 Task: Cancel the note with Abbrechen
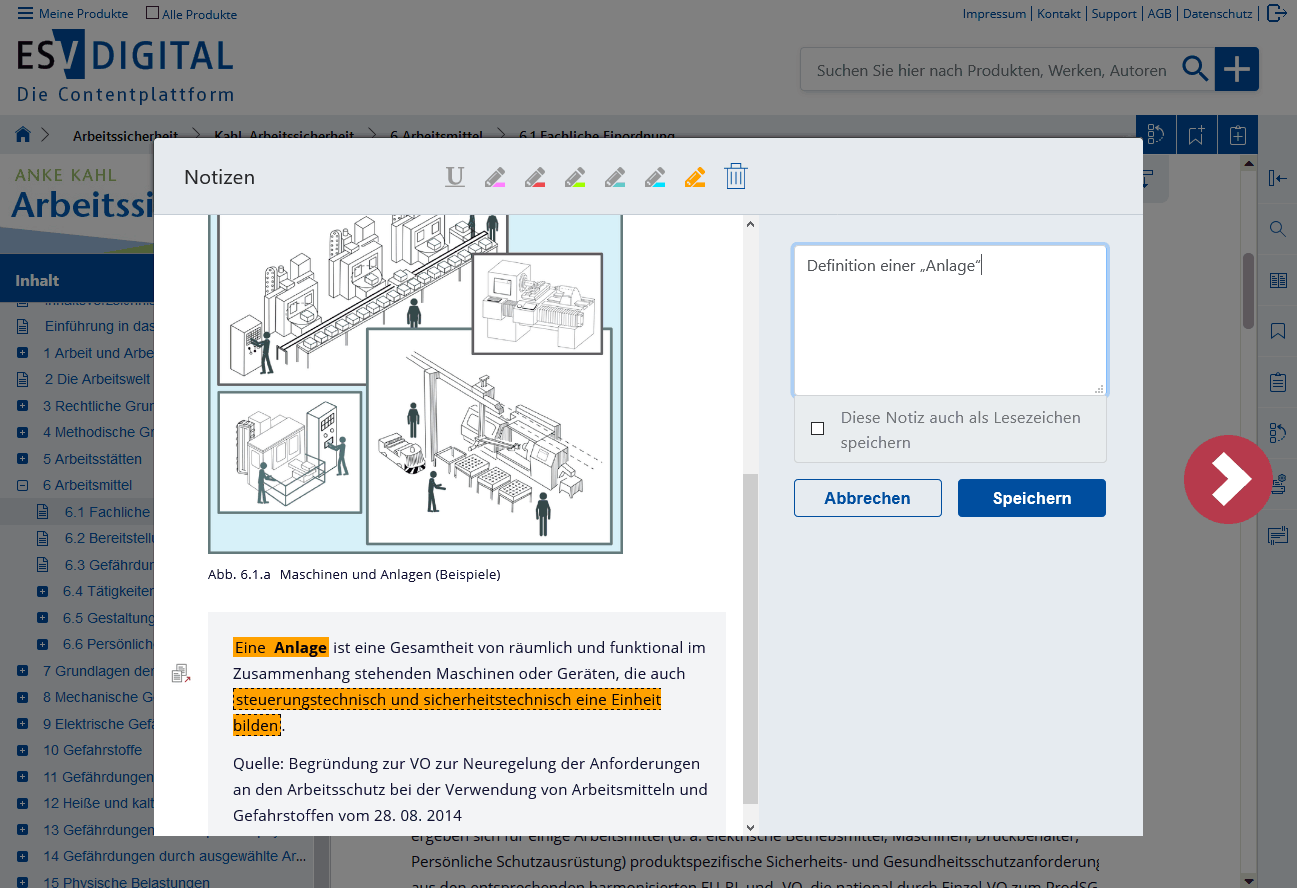tap(867, 498)
